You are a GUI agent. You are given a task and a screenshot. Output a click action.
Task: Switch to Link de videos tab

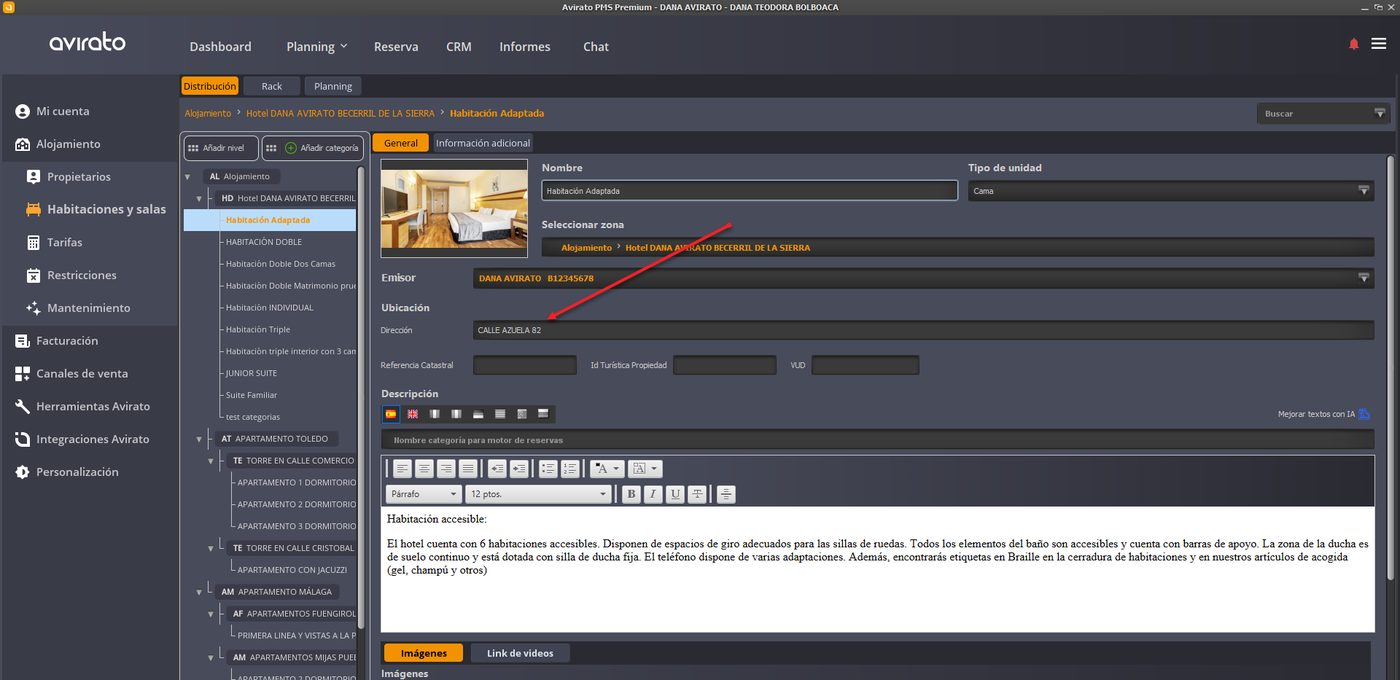pos(520,653)
